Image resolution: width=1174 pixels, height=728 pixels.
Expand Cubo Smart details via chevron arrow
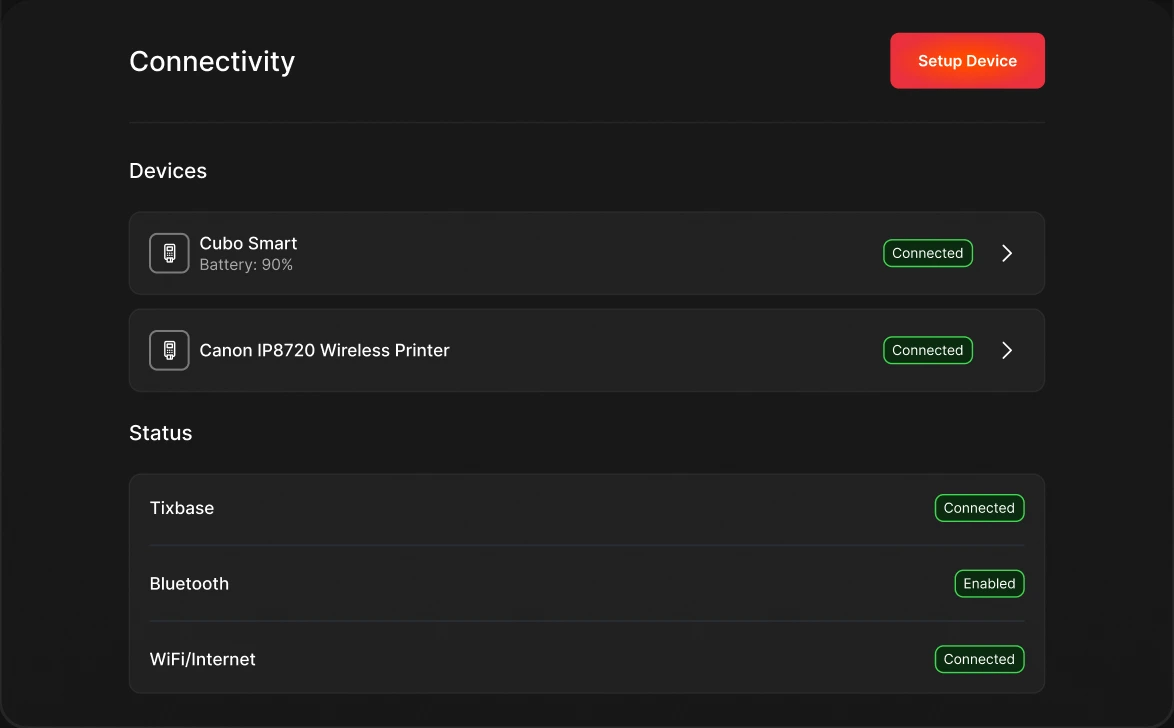point(1007,253)
